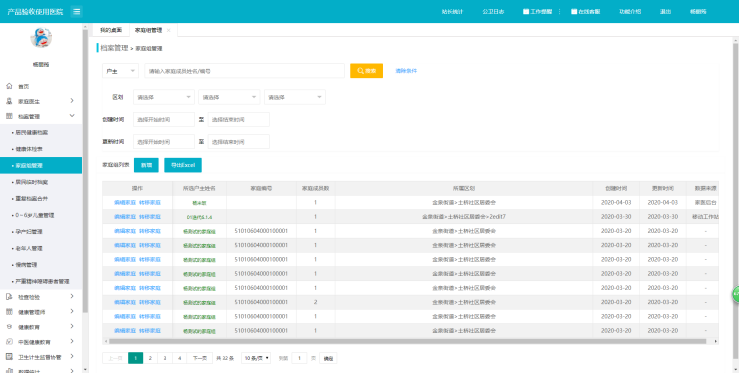Expand the 中医健康教育 menu chevron

(72, 341)
